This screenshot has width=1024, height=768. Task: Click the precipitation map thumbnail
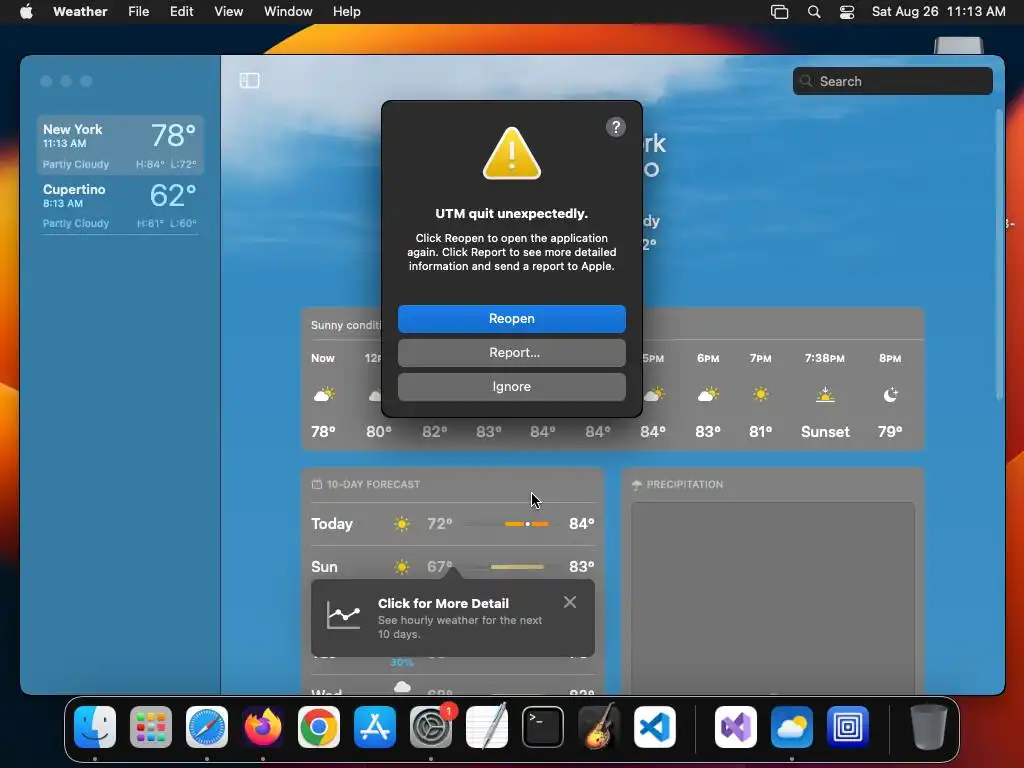[773, 598]
